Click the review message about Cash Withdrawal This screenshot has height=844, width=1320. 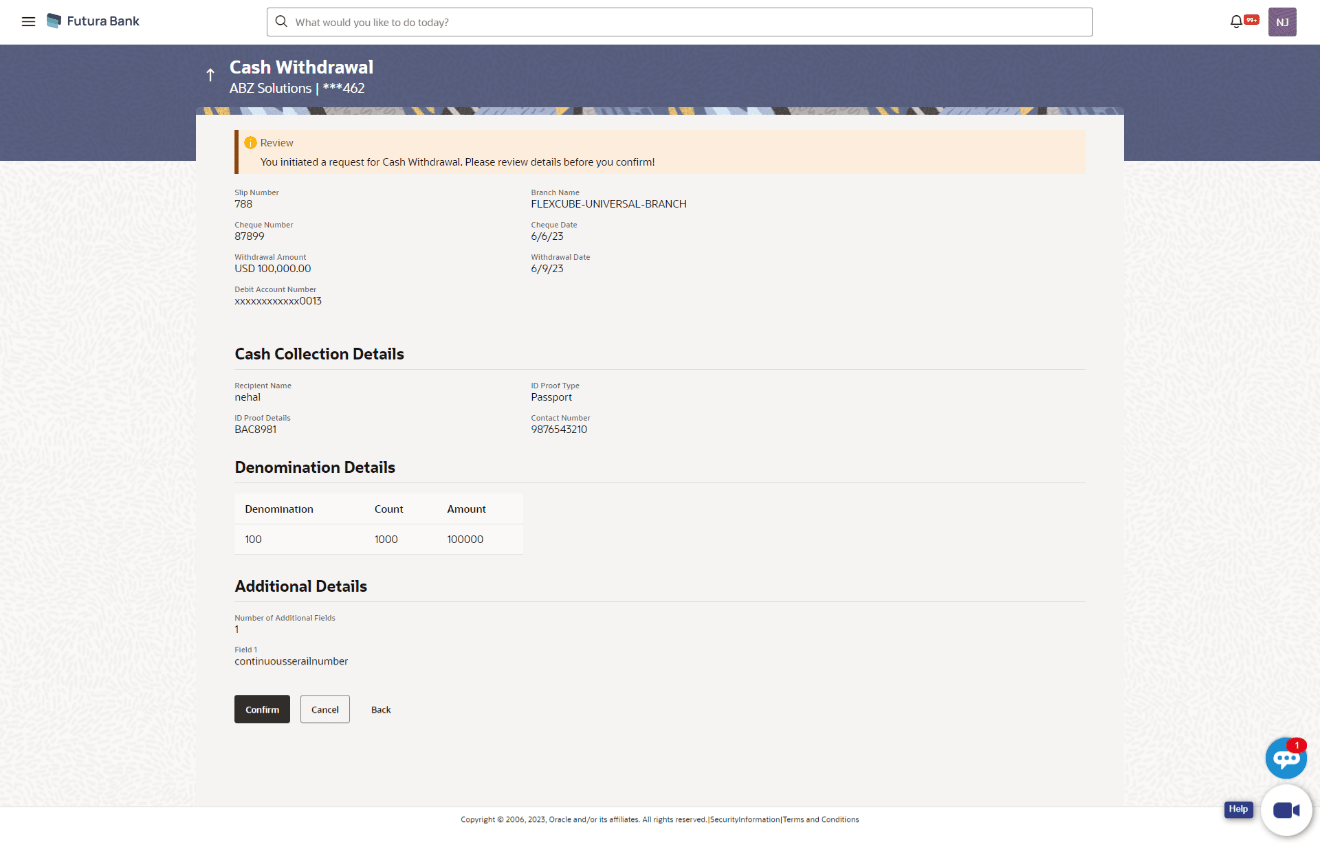(457, 161)
